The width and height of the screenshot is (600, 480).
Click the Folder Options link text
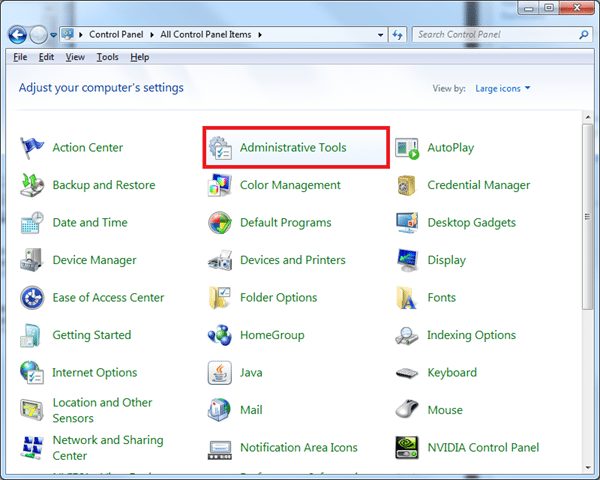click(x=279, y=298)
